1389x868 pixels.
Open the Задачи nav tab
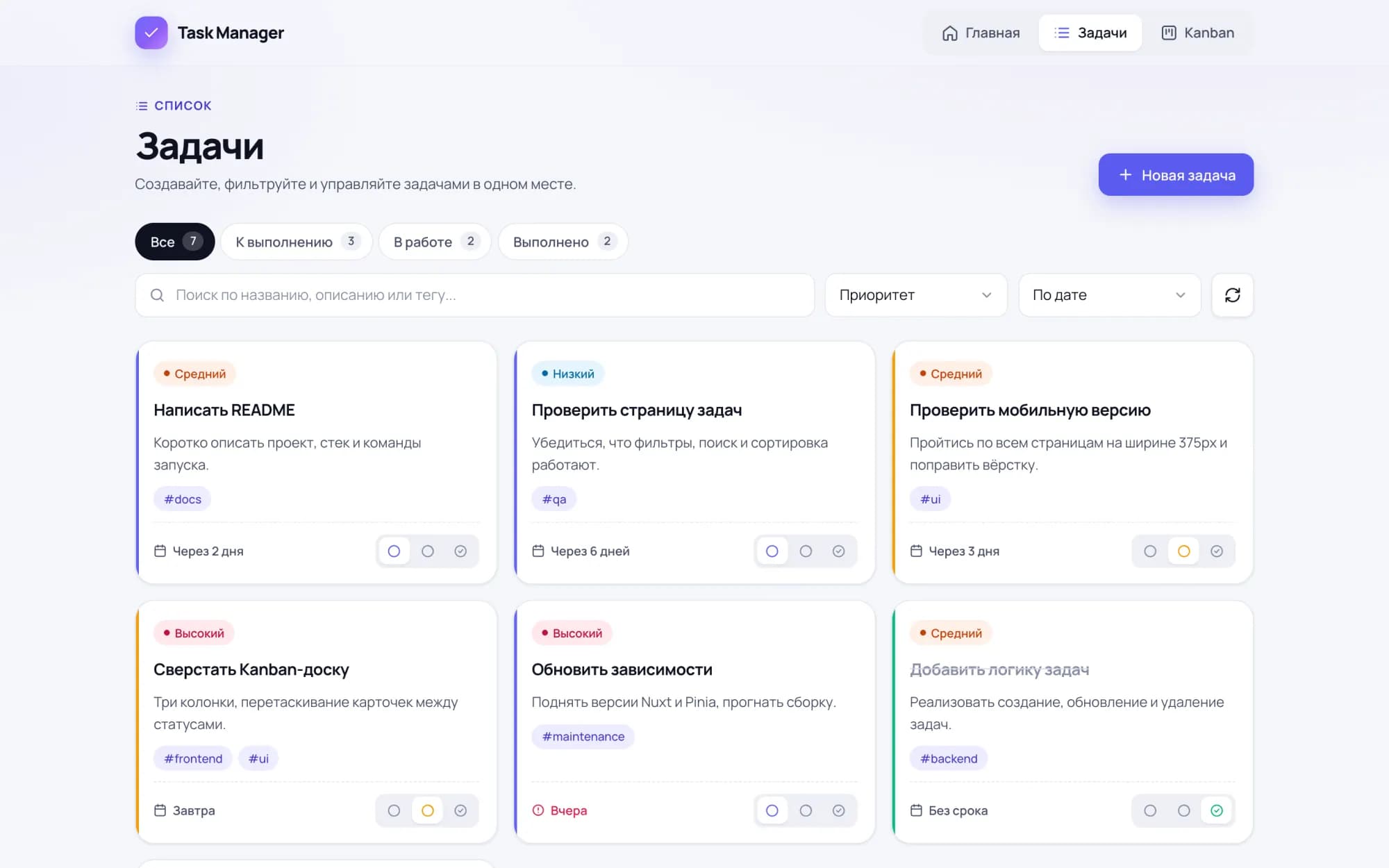1090,33
